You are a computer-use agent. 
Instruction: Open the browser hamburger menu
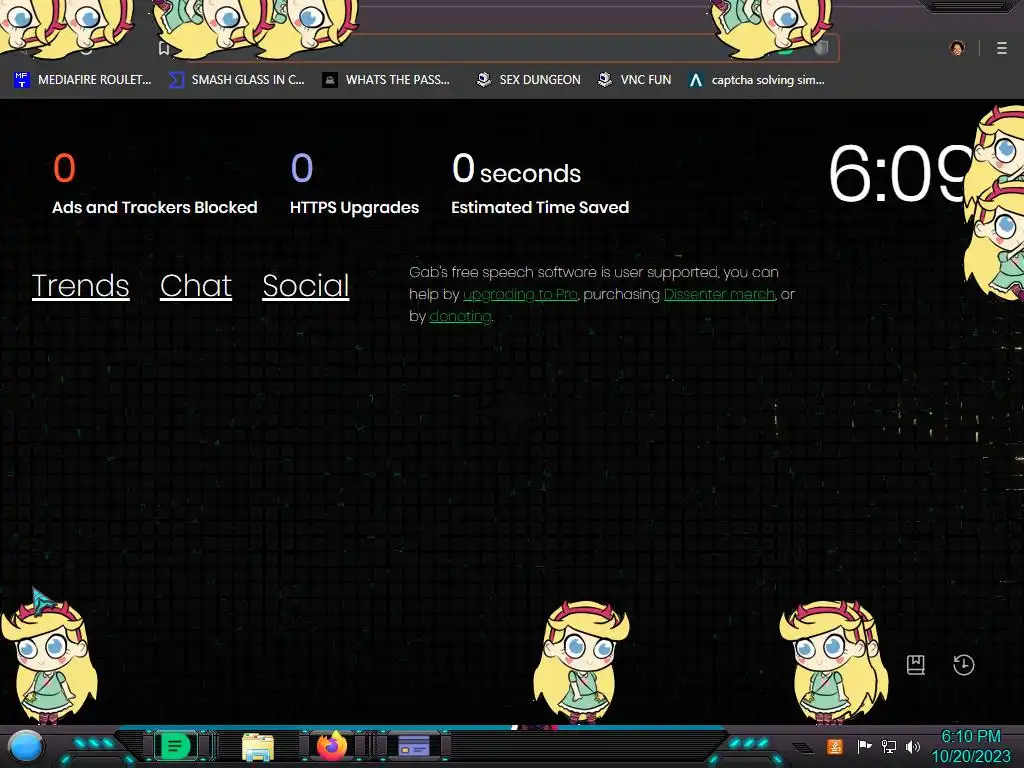(x=1001, y=48)
